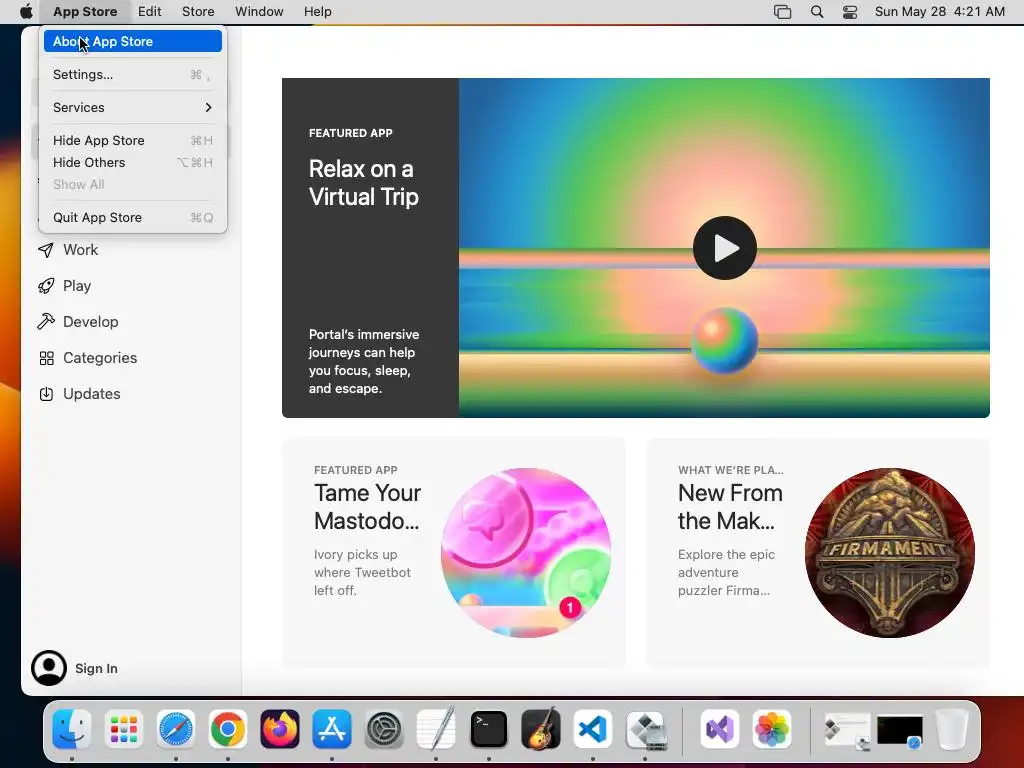Open the Store menu
The width and height of the screenshot is (1024, 768).
pyautogui.click(x=198, y=12)
